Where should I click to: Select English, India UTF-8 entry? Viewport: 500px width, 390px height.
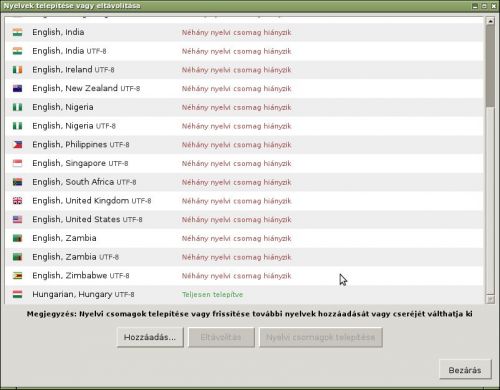[244, 51]
